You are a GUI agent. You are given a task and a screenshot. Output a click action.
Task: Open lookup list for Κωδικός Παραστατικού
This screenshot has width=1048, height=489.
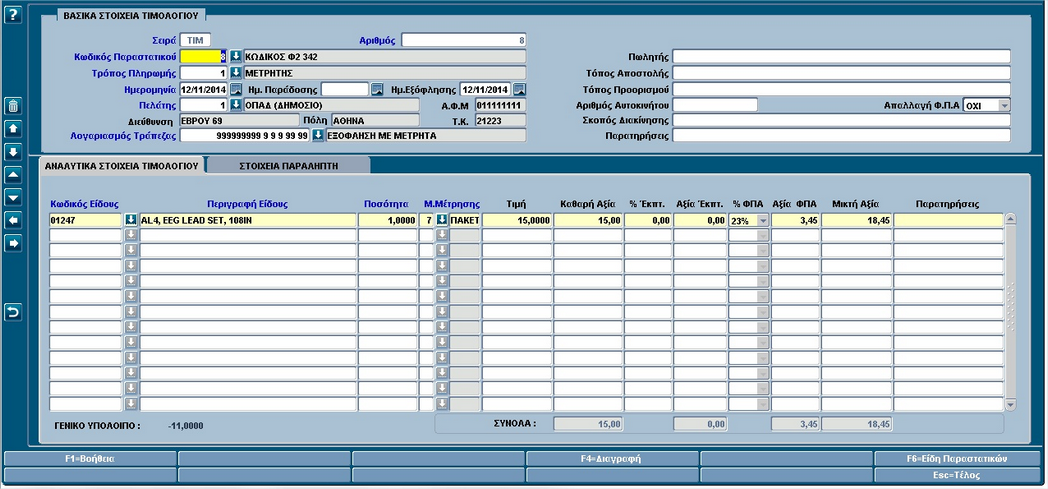click(236, 56)
